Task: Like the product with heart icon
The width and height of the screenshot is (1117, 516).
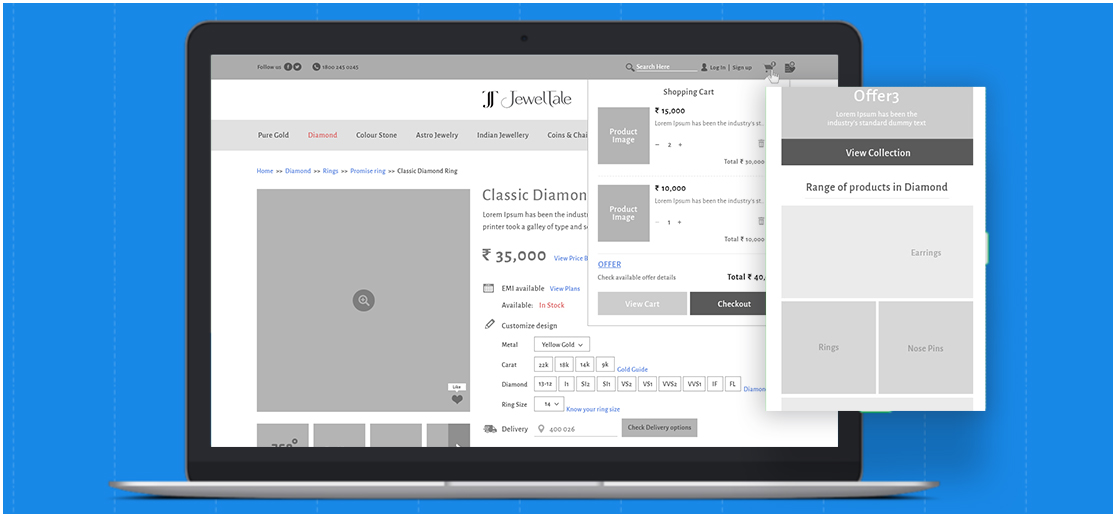Action: click(457, 399)
